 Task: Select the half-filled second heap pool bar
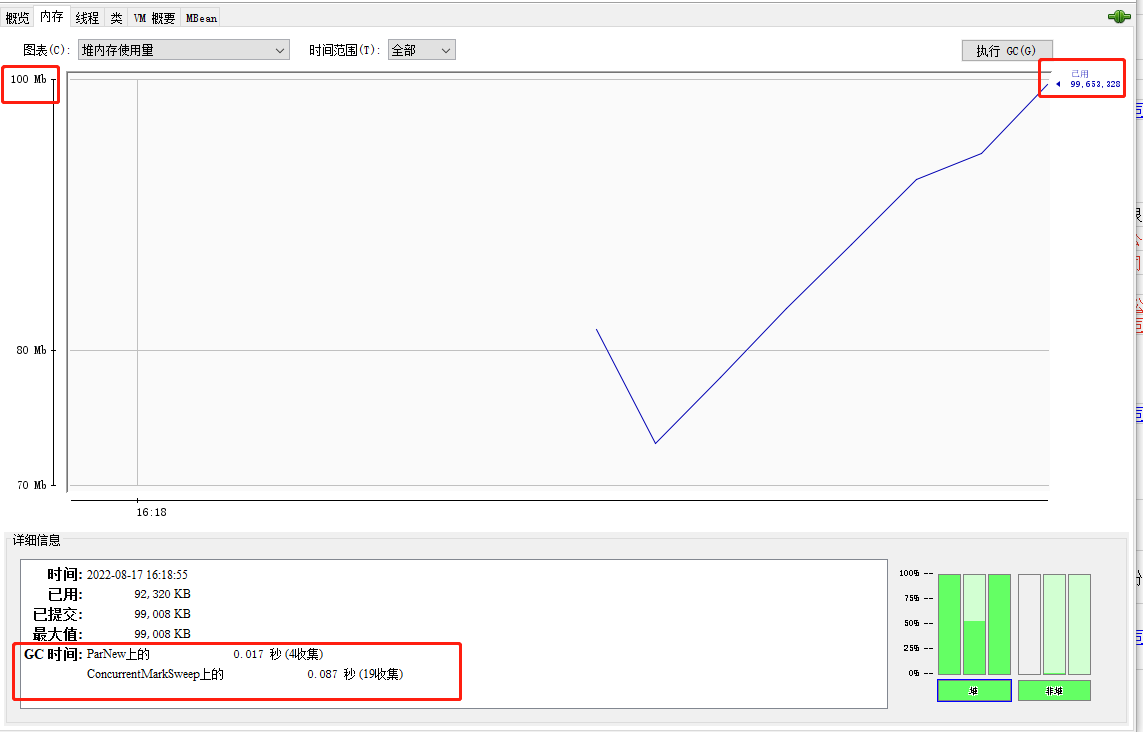[x=974, y=624]
